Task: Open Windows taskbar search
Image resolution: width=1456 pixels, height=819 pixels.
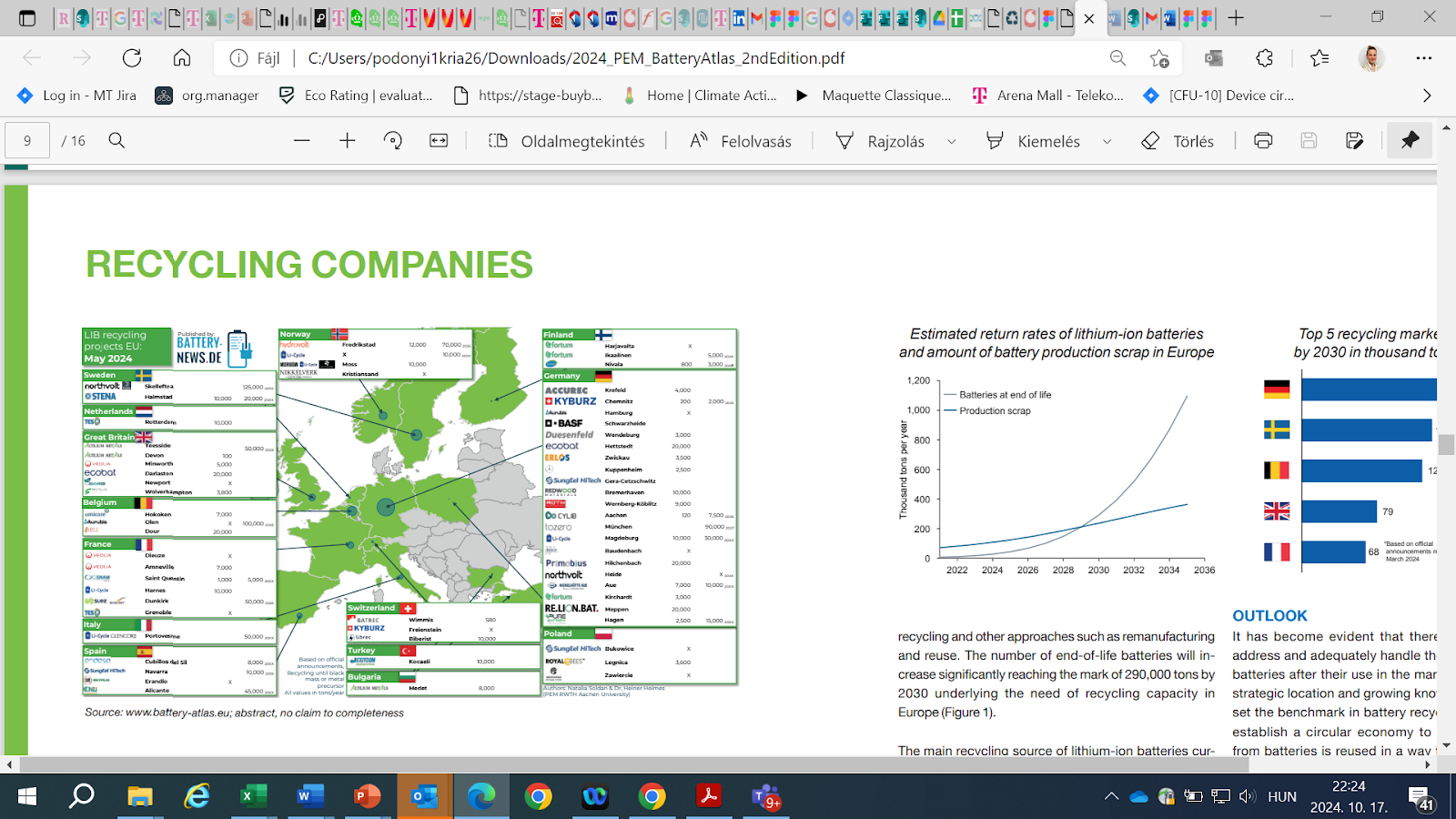Action: [82, 797]
